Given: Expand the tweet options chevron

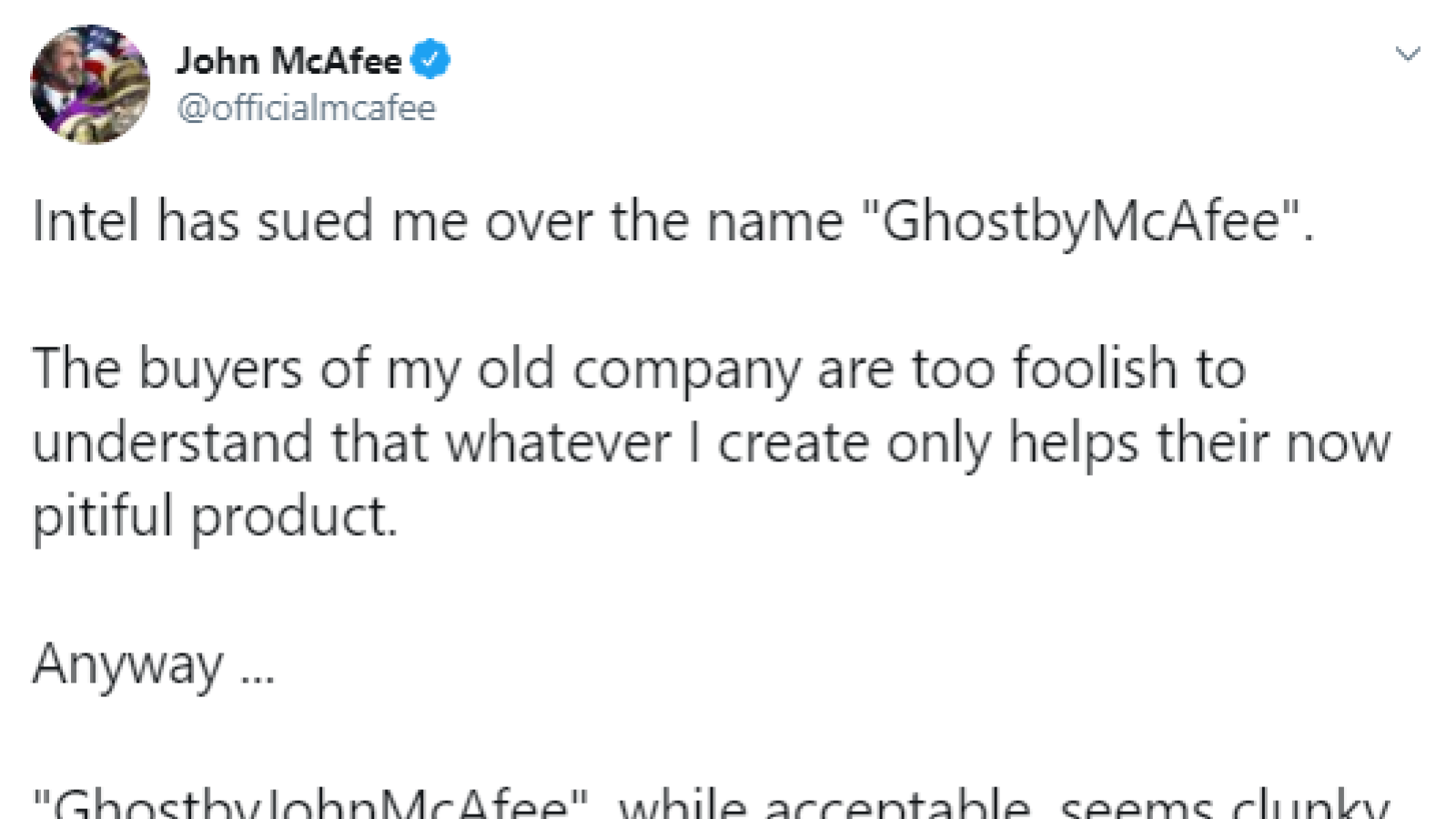Looking at the screenshot, I should pos(1408,55).
